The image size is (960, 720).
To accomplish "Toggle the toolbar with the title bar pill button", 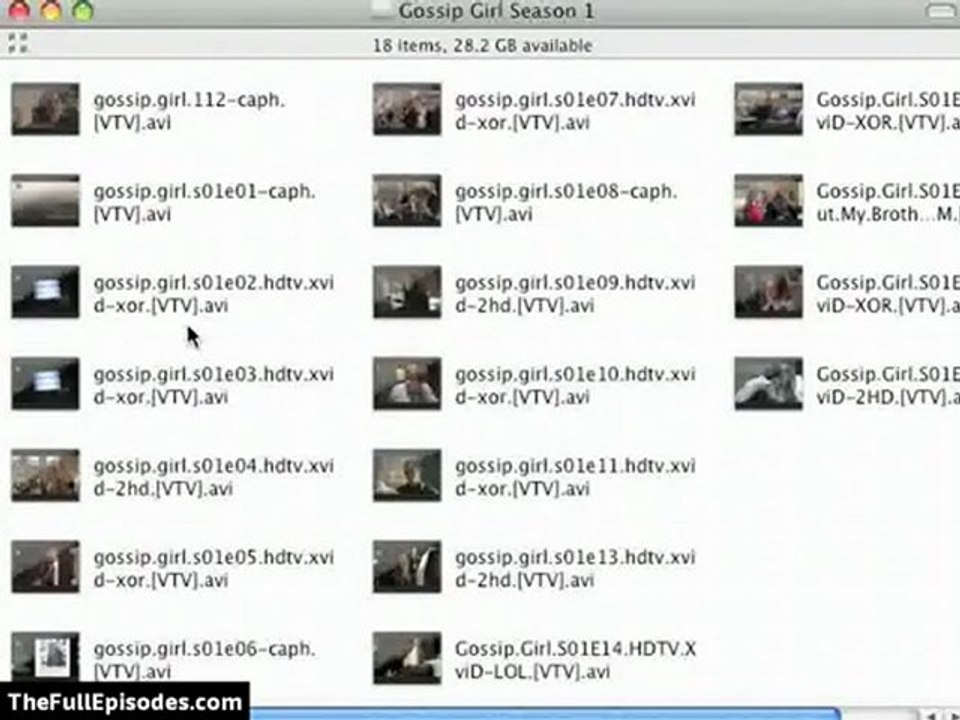I will (943, 10).
